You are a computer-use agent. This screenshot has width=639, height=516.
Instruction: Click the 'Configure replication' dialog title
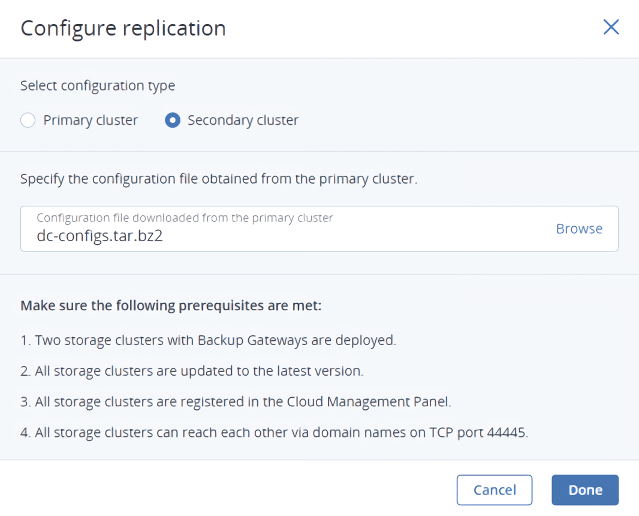(123, 28)
